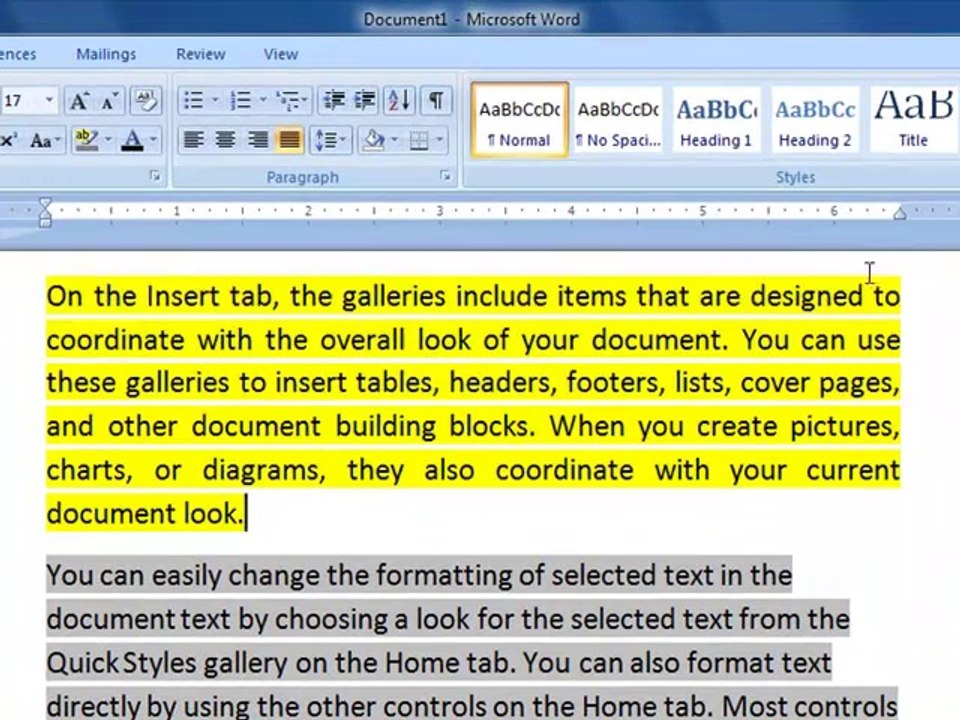Expand highlight color dropdown arrow
Image resolution: width=960 pixels, height=720 pixels.
tap(108, 140)
